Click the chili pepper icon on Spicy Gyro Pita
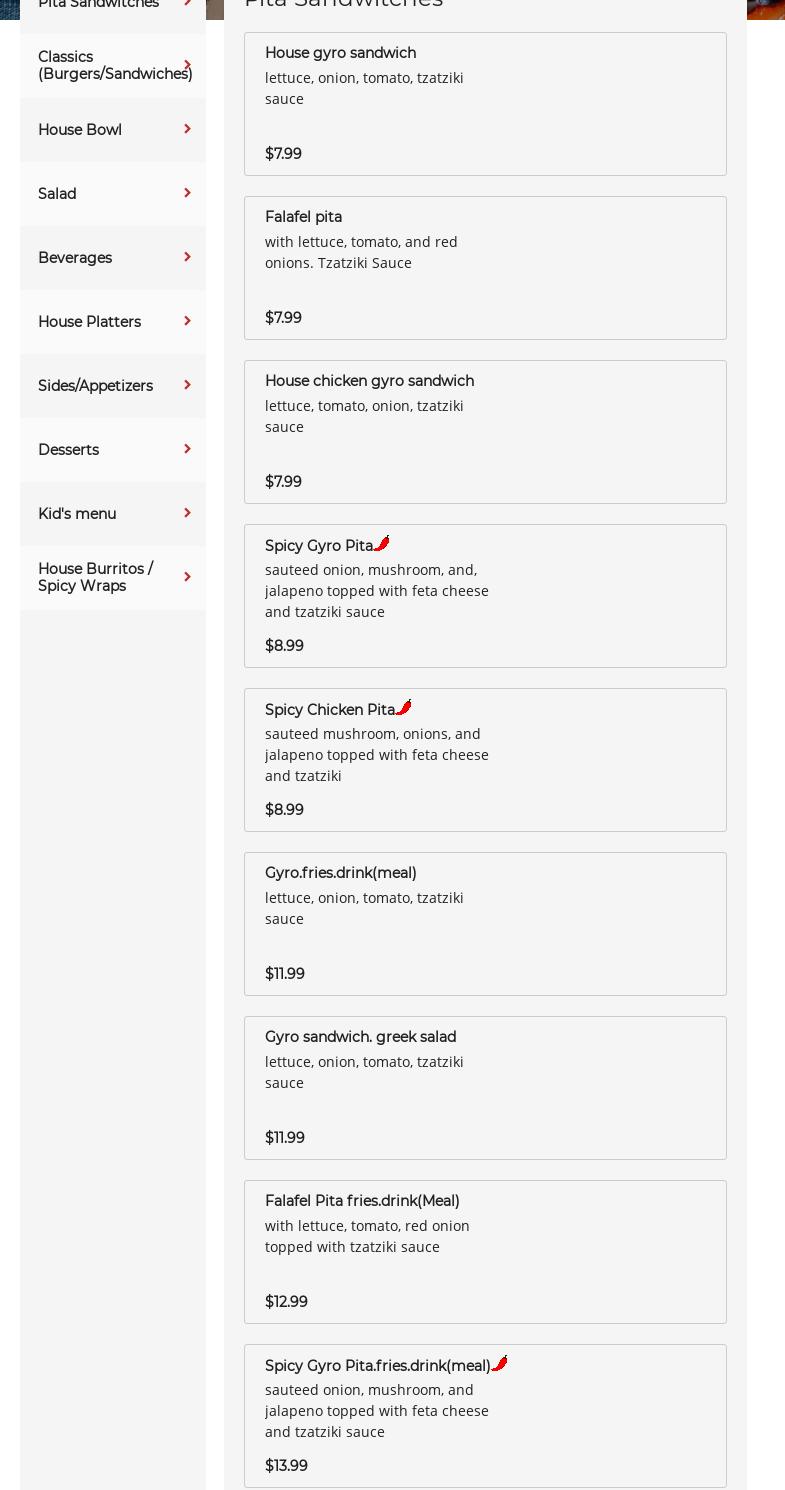The width and height of the screenshot is (785, 1490). click(x=382, y=544)
